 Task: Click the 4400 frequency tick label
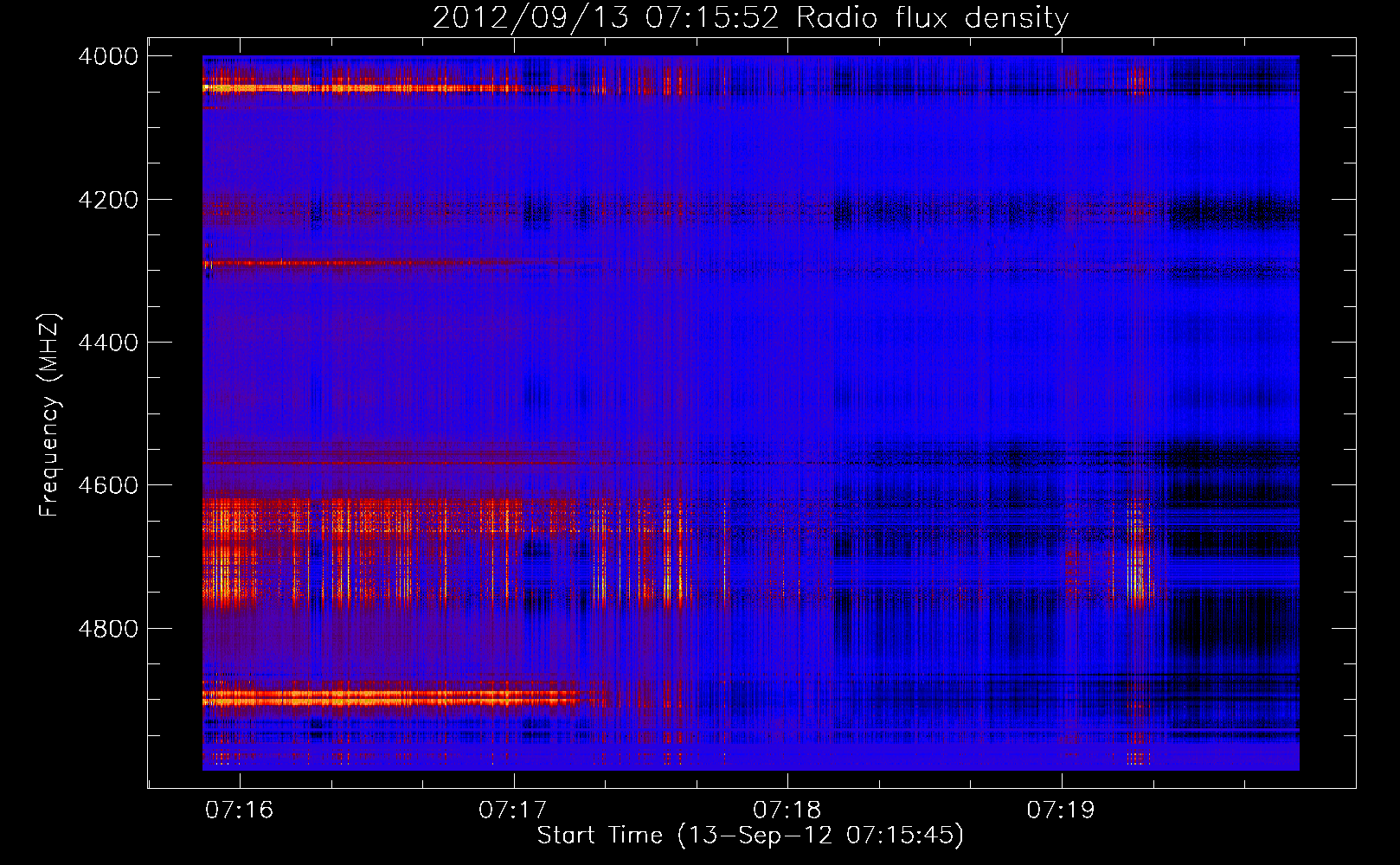point(108,343)
